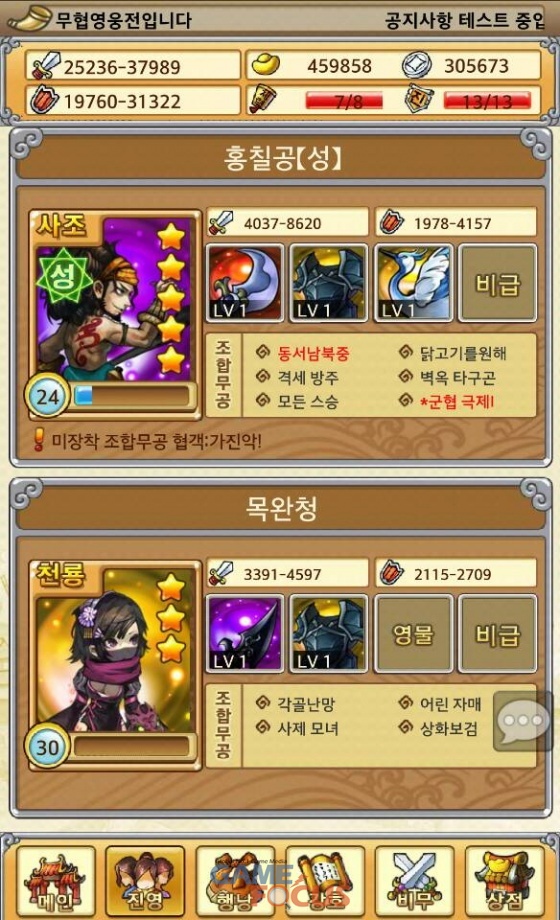Select 홍칠공's dark armor slot
This screenshot has width=560, height=920.
point(329,283)
